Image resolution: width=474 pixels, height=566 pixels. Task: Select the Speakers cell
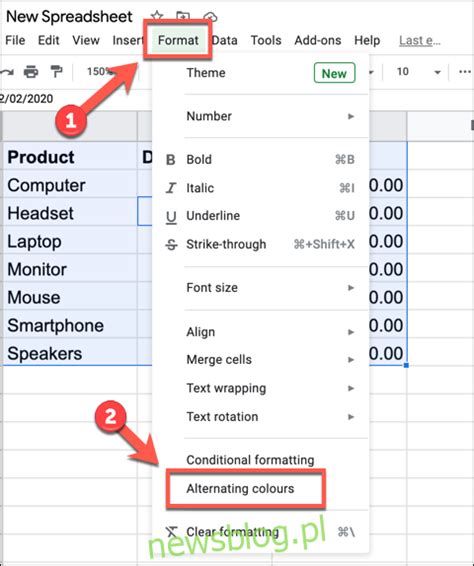click(70, 353)
